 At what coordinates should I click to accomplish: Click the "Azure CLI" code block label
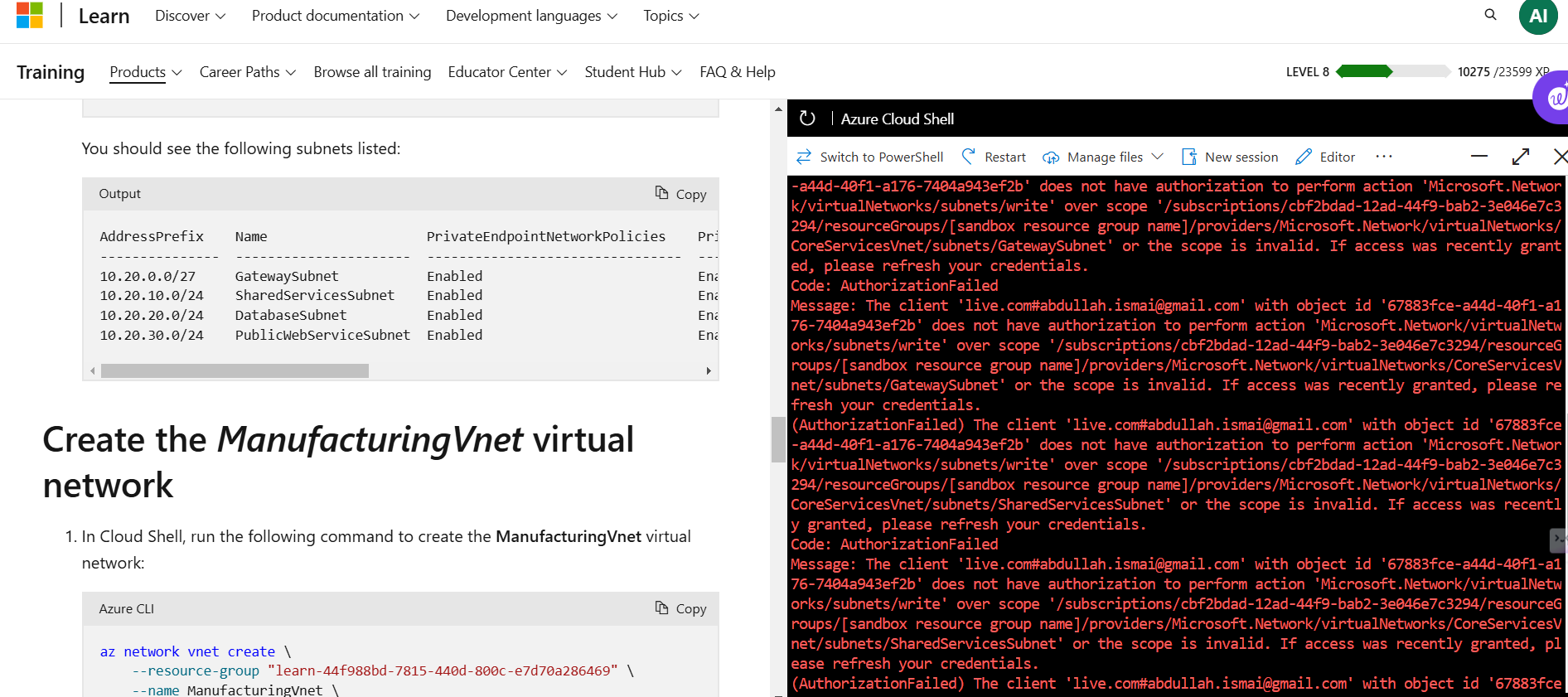coord(127,609)
